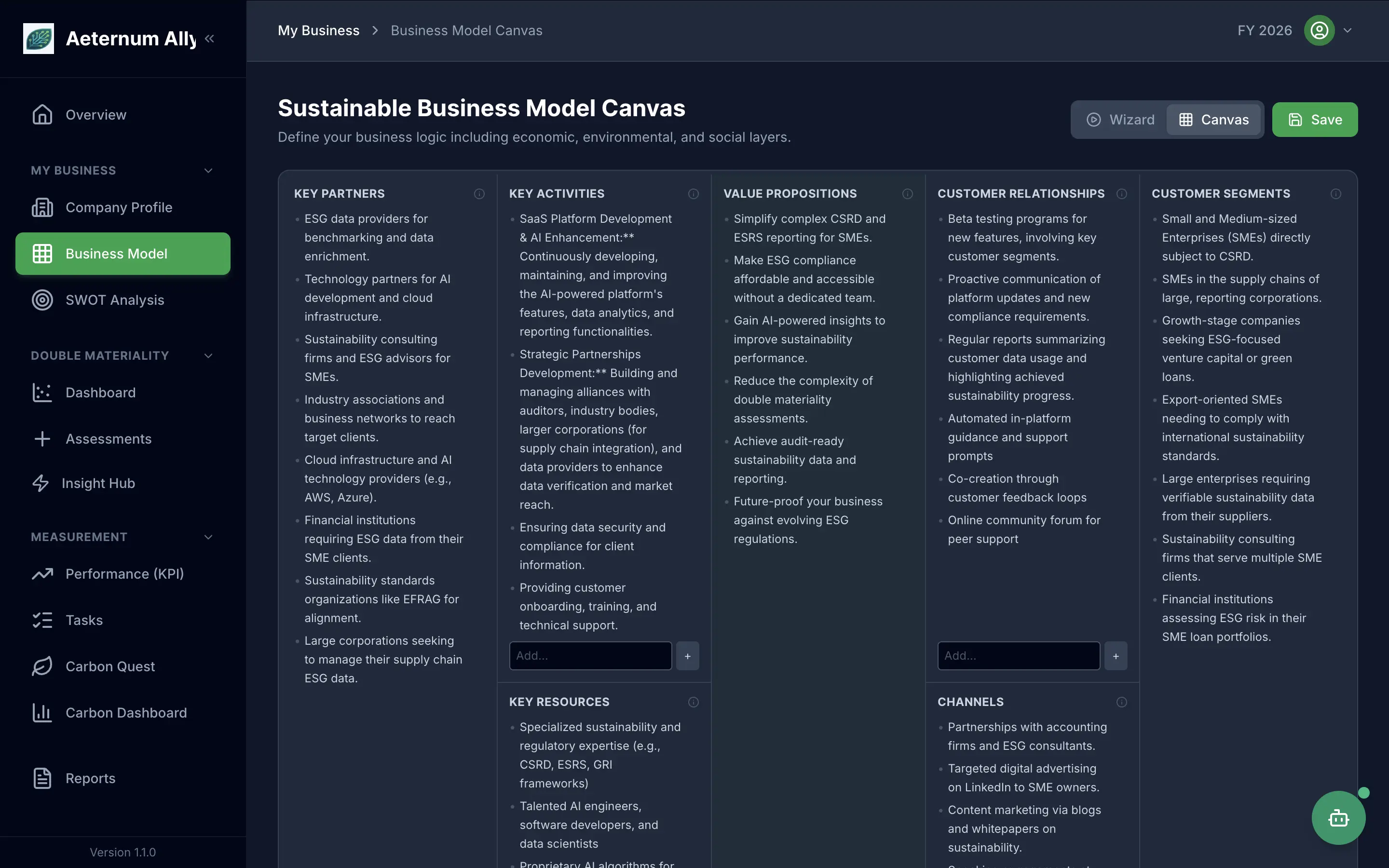Collapse the MEASUREMENT section chevron
The height and width of the screenshot is (868, 1389).
tap(208, 537)
